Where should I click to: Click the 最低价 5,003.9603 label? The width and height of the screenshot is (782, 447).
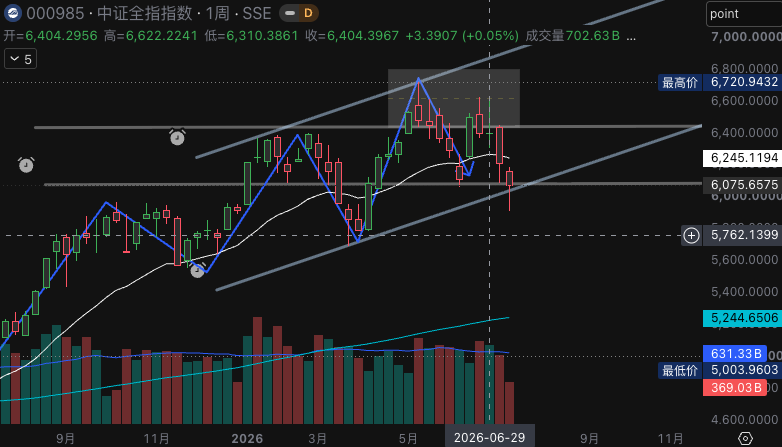pyautogui.click(x=720, y=370)
